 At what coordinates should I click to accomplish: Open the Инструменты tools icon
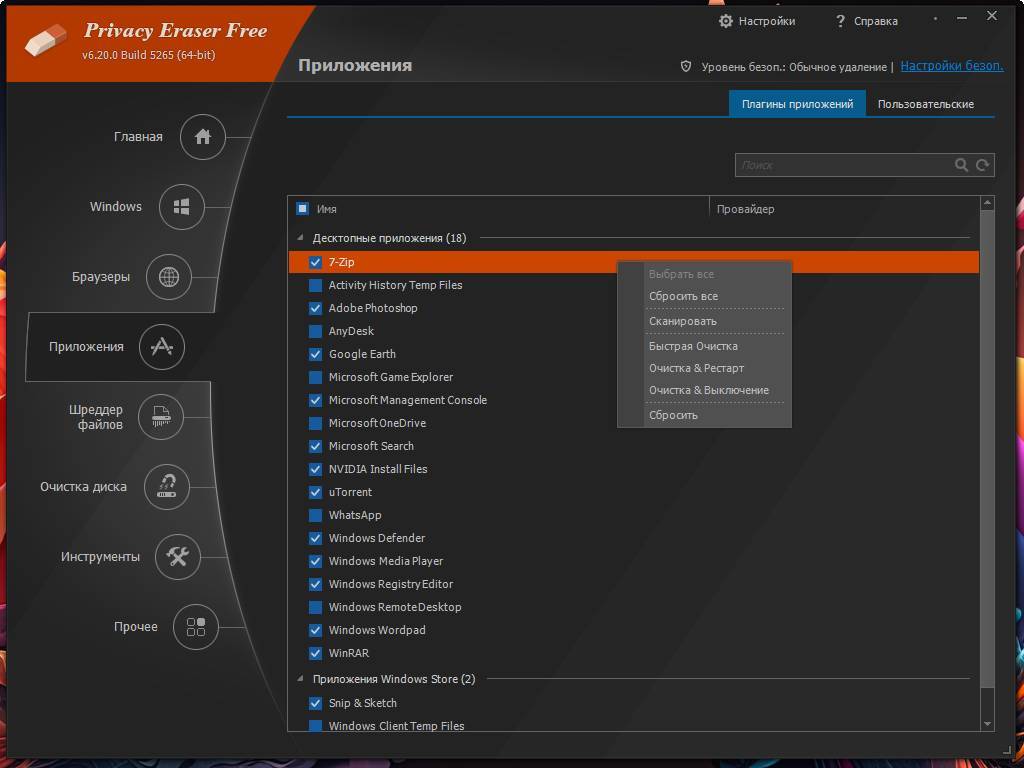click(x=178, y=556)
